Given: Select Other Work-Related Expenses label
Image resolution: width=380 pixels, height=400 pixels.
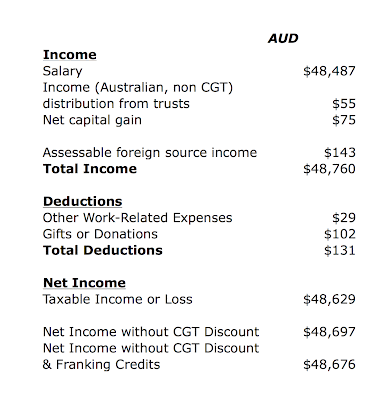Looking at the screenshot, I should tap(138, 218).
